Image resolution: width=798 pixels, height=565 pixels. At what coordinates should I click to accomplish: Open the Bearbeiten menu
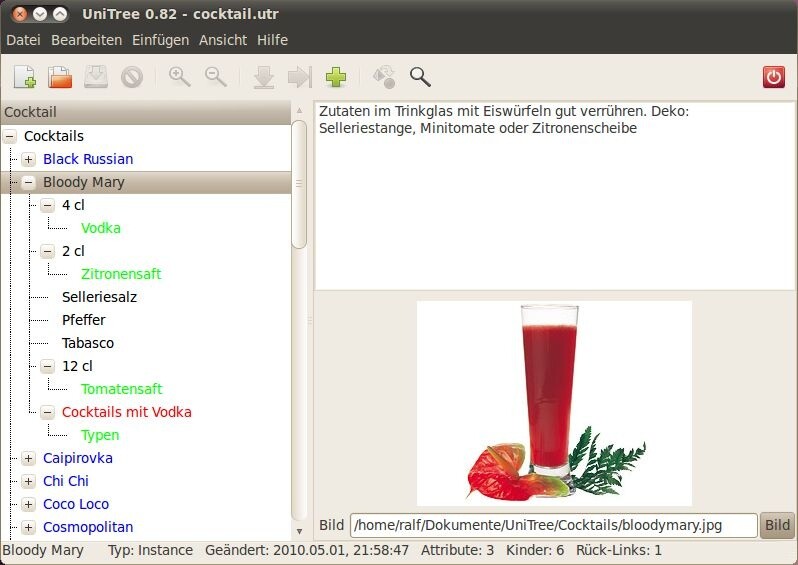(87, 40)
